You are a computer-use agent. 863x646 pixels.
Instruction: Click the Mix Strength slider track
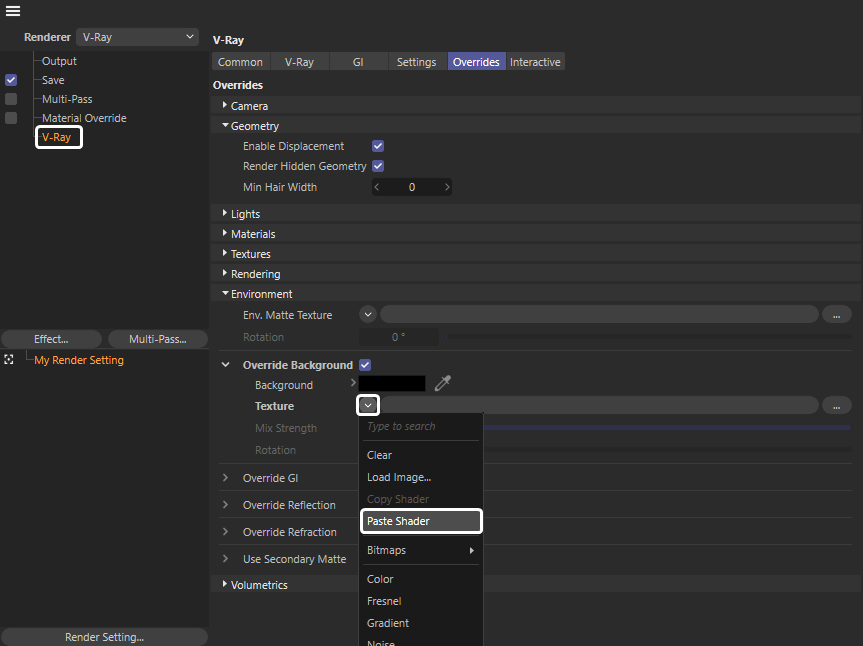[x=667, y=428]
